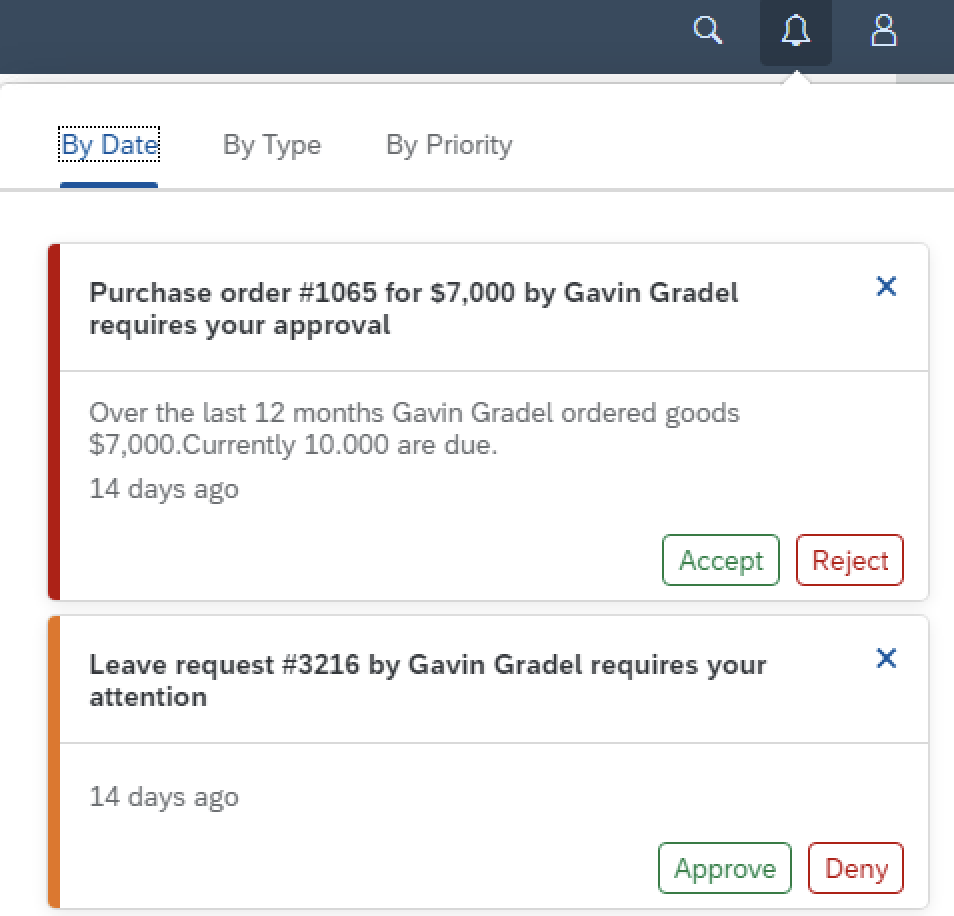Sort notifications using By Priority tab
The image size is (954, 916).
[x=449, y=145]
